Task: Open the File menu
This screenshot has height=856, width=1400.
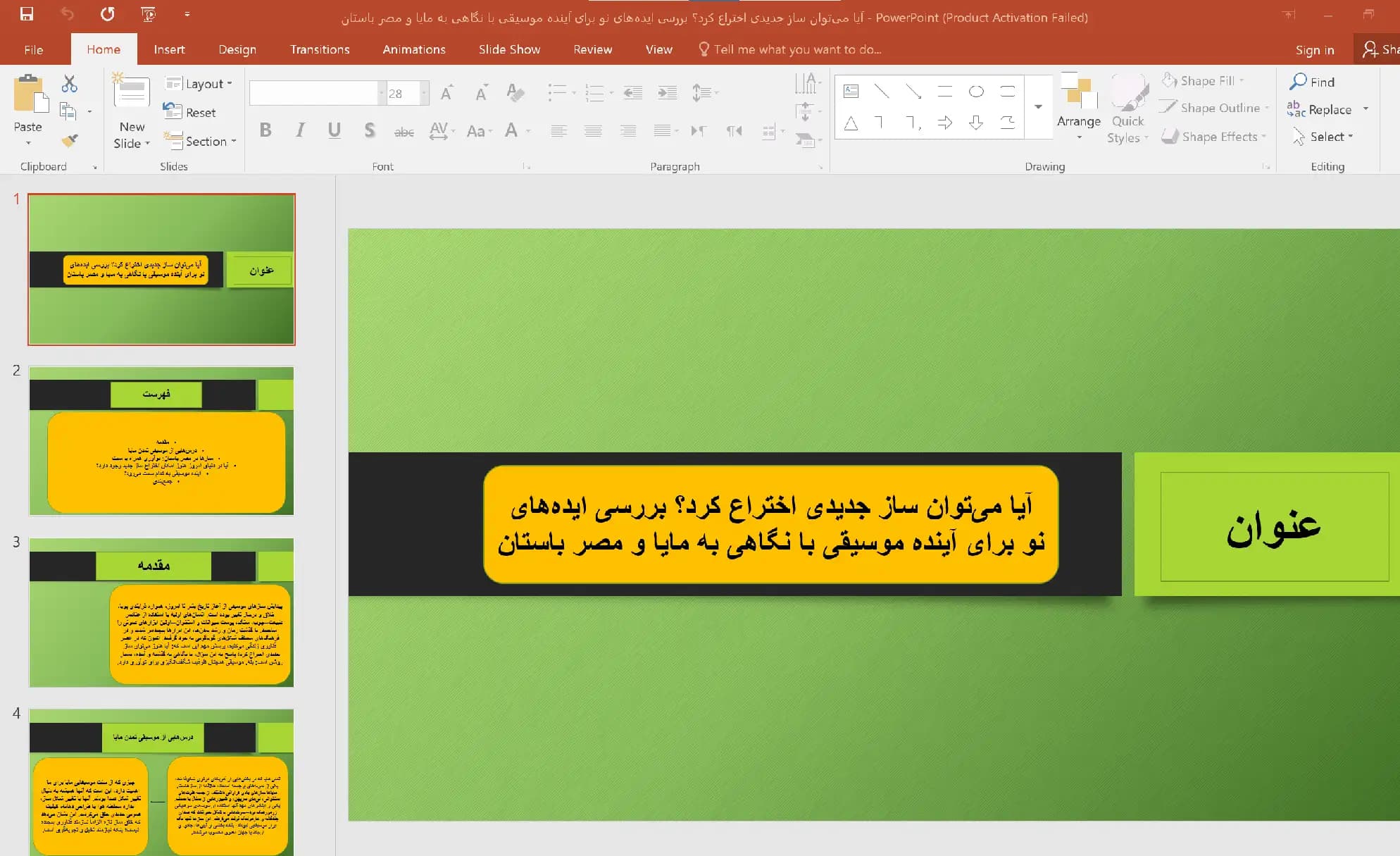Action: 33,49
